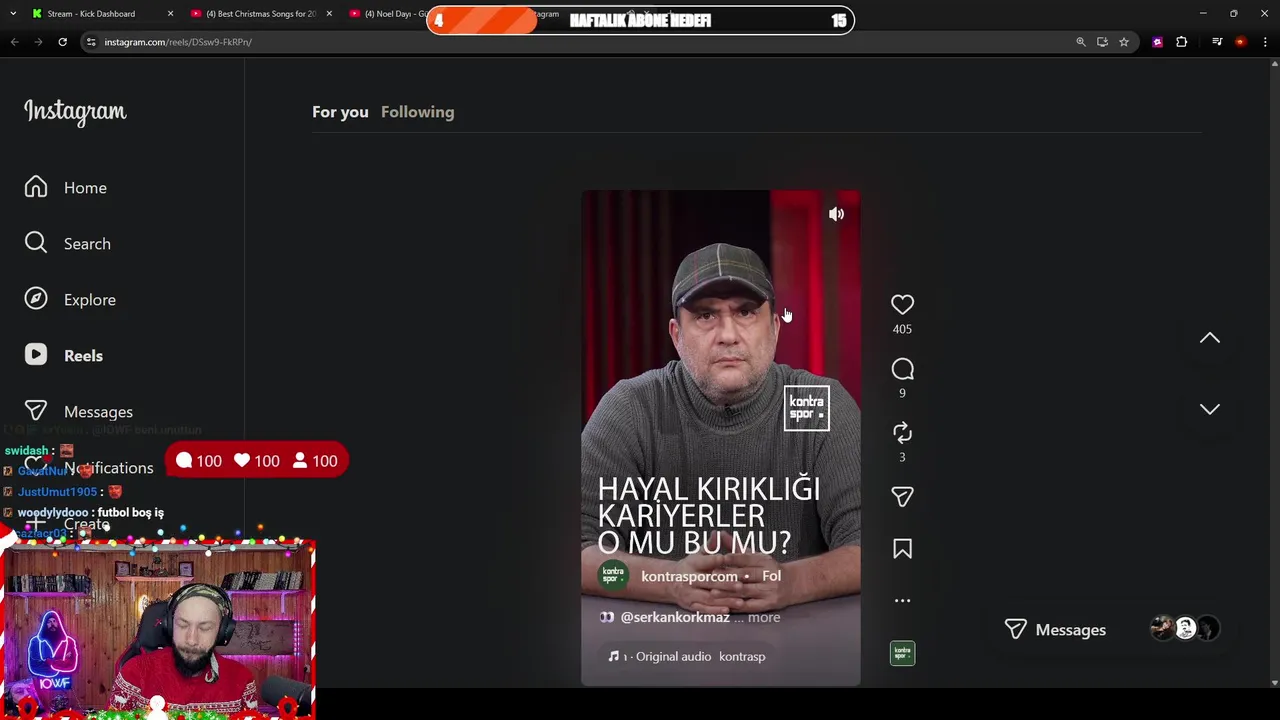Click the install app icon in address bar
The width and height of the screenshot is (1280, 720).
(x=1102, y=42)
